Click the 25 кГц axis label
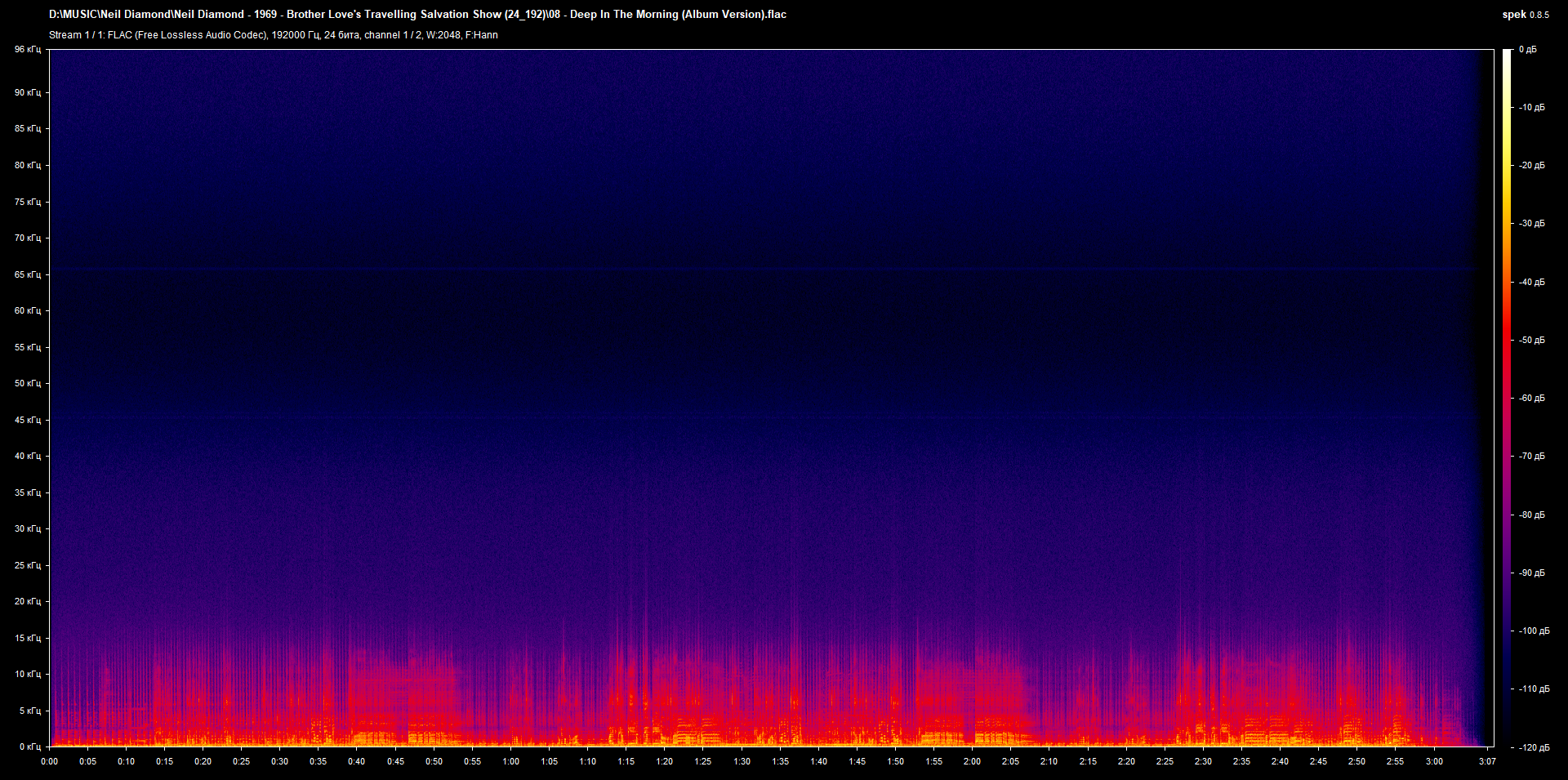1568x780 pixels. (26, 565)
